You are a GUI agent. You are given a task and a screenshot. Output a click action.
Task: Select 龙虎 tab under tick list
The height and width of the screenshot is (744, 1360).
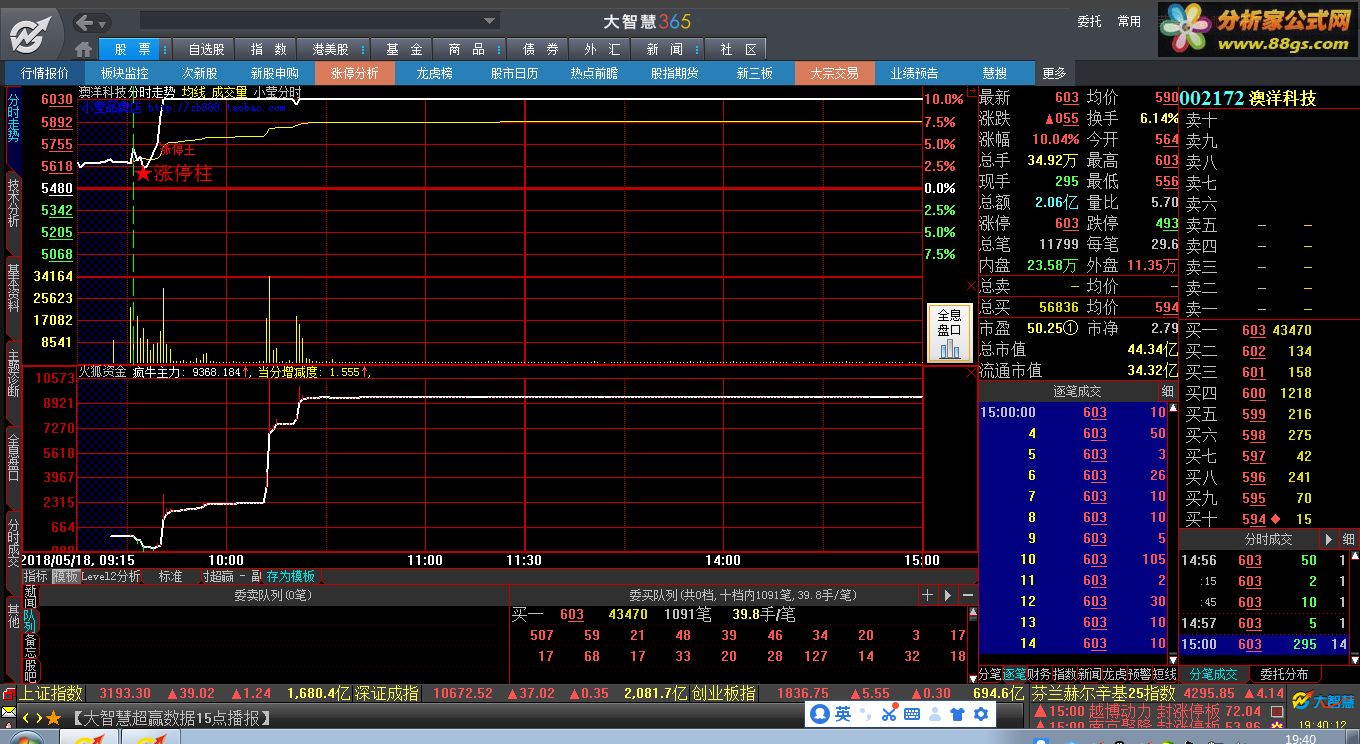(x=1114, y=675)
